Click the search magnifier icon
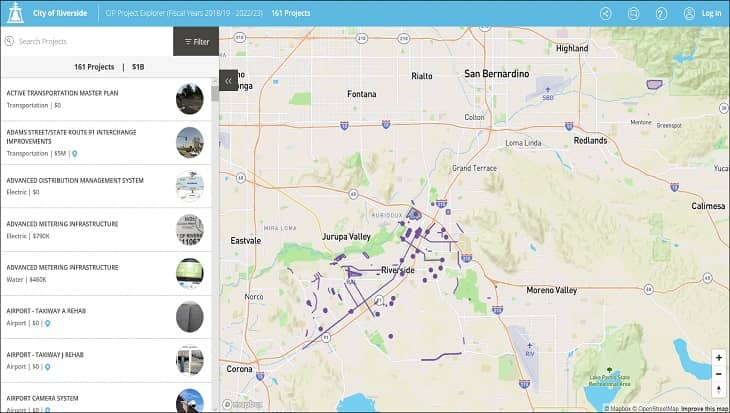This screenshot has width=730, height=413. 9,41
